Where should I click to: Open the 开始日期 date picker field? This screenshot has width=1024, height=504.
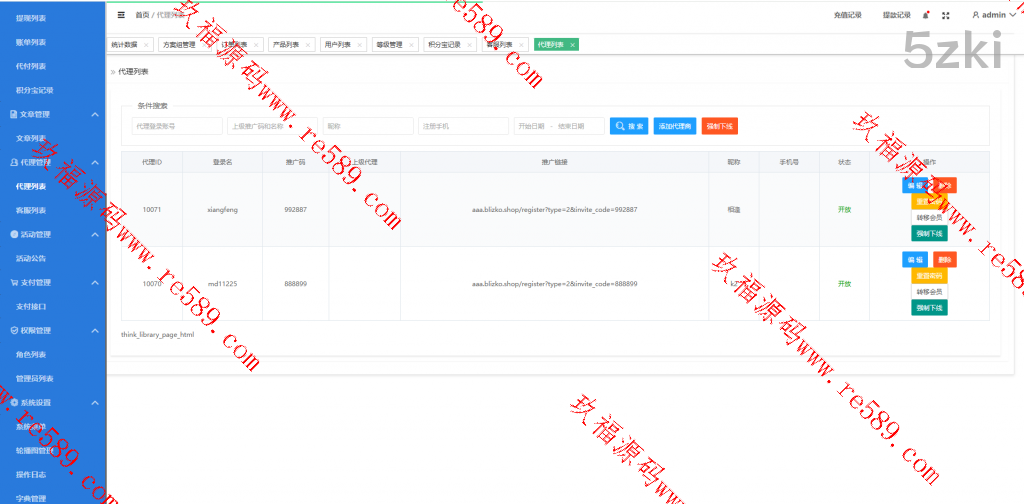point(531,126)
